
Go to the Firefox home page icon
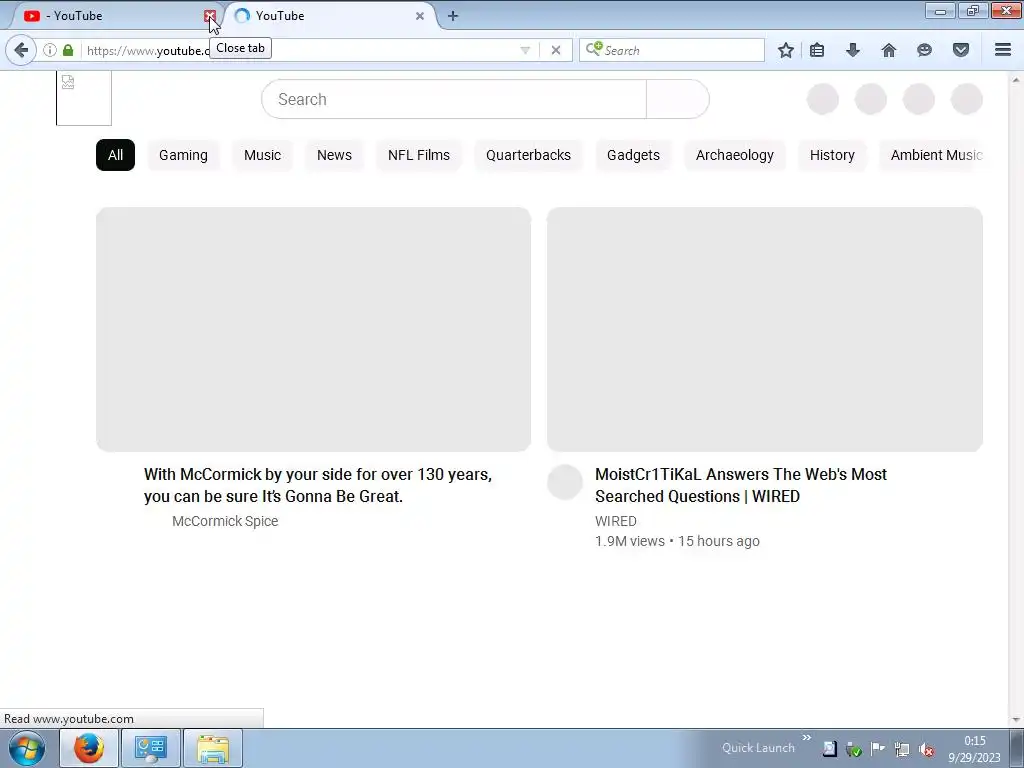pyautogui.click(x=889, y=50)
